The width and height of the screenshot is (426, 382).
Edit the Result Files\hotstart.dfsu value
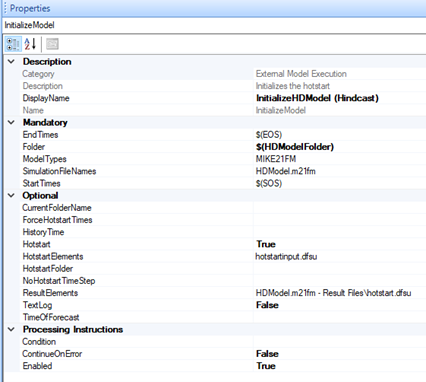[x=333, y=293]
